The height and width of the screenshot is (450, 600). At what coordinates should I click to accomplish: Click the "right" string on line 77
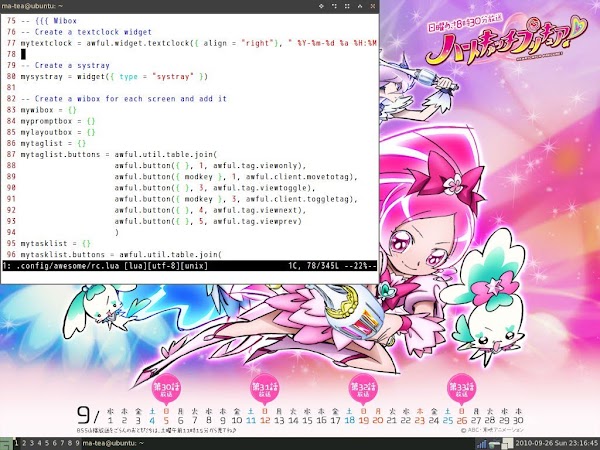[258, 43]
